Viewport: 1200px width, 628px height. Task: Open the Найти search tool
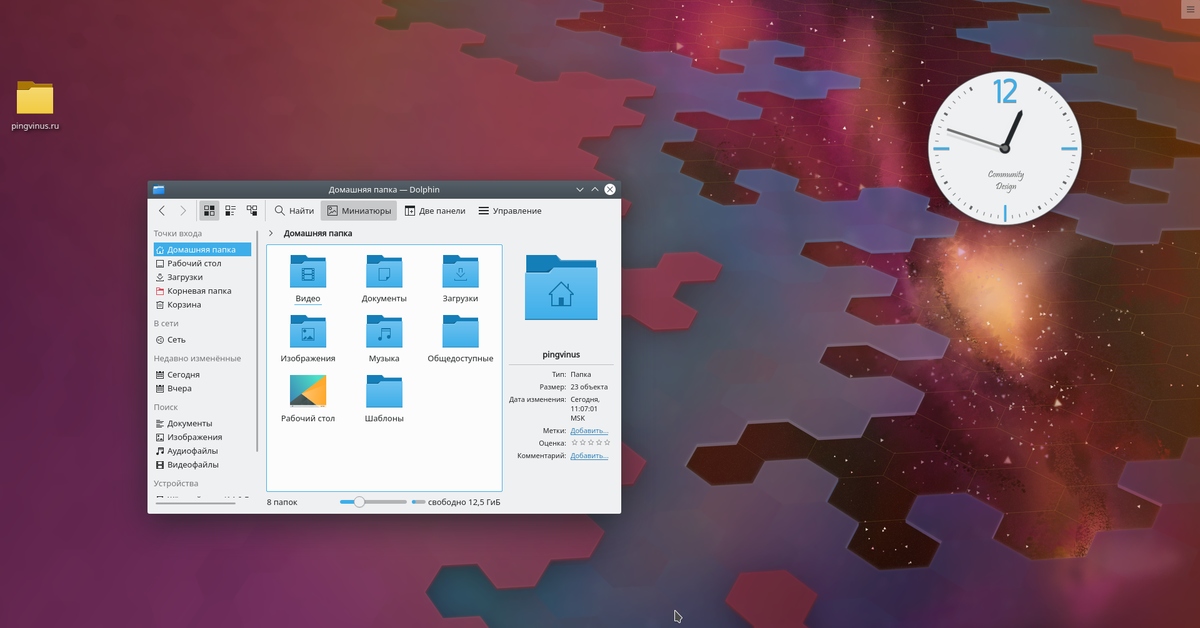294,211
